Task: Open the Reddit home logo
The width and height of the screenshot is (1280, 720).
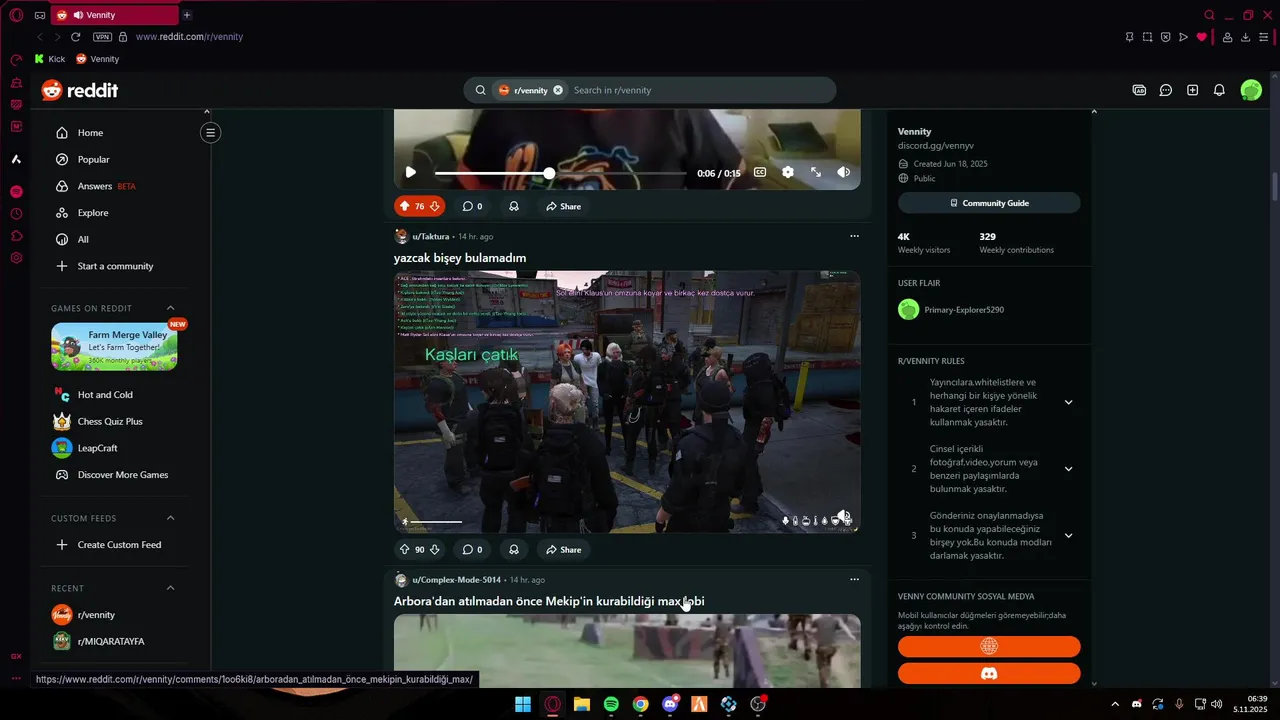Action: [x=80, y=90]
